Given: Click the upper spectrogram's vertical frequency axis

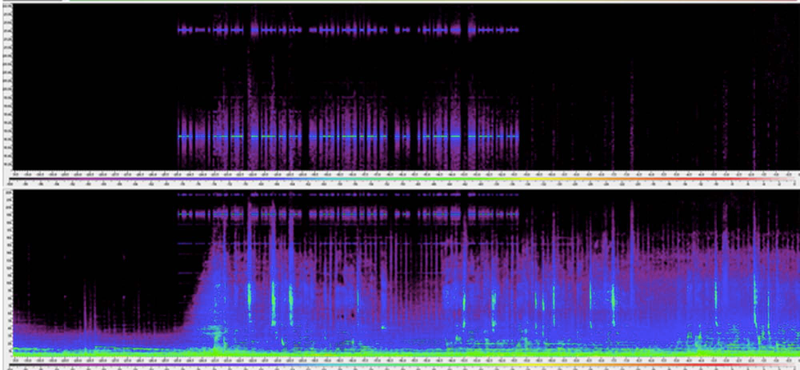Looking at the screenshot, I should click(7, 87).
